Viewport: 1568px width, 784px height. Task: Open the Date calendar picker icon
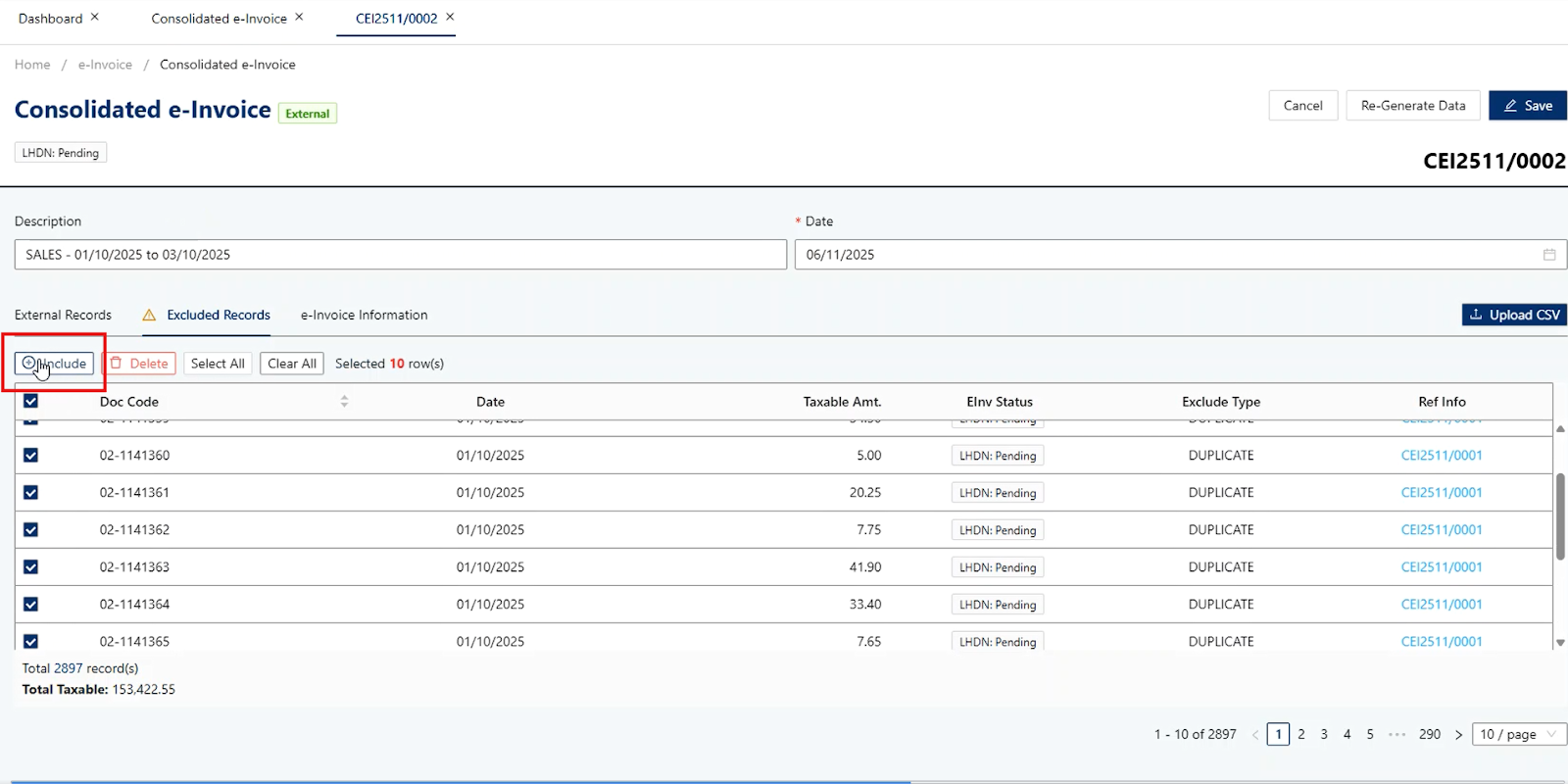coord(1549,255)
